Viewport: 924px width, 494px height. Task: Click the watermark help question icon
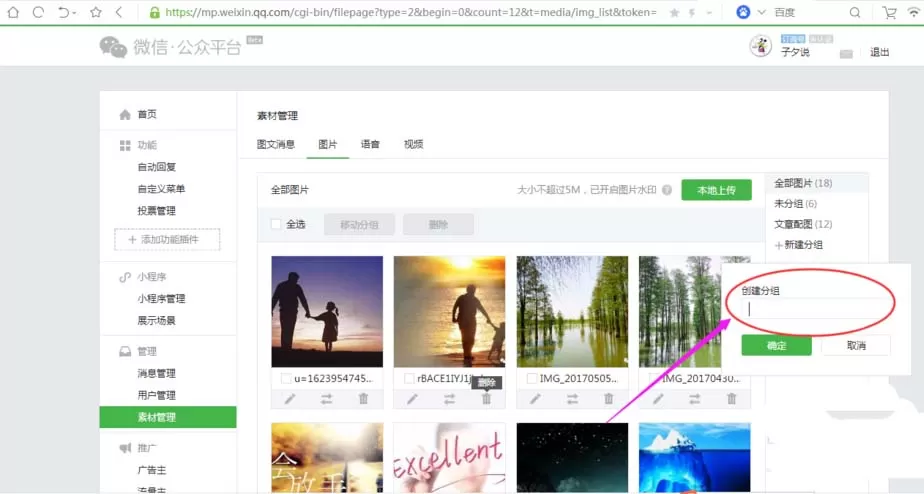666,190
